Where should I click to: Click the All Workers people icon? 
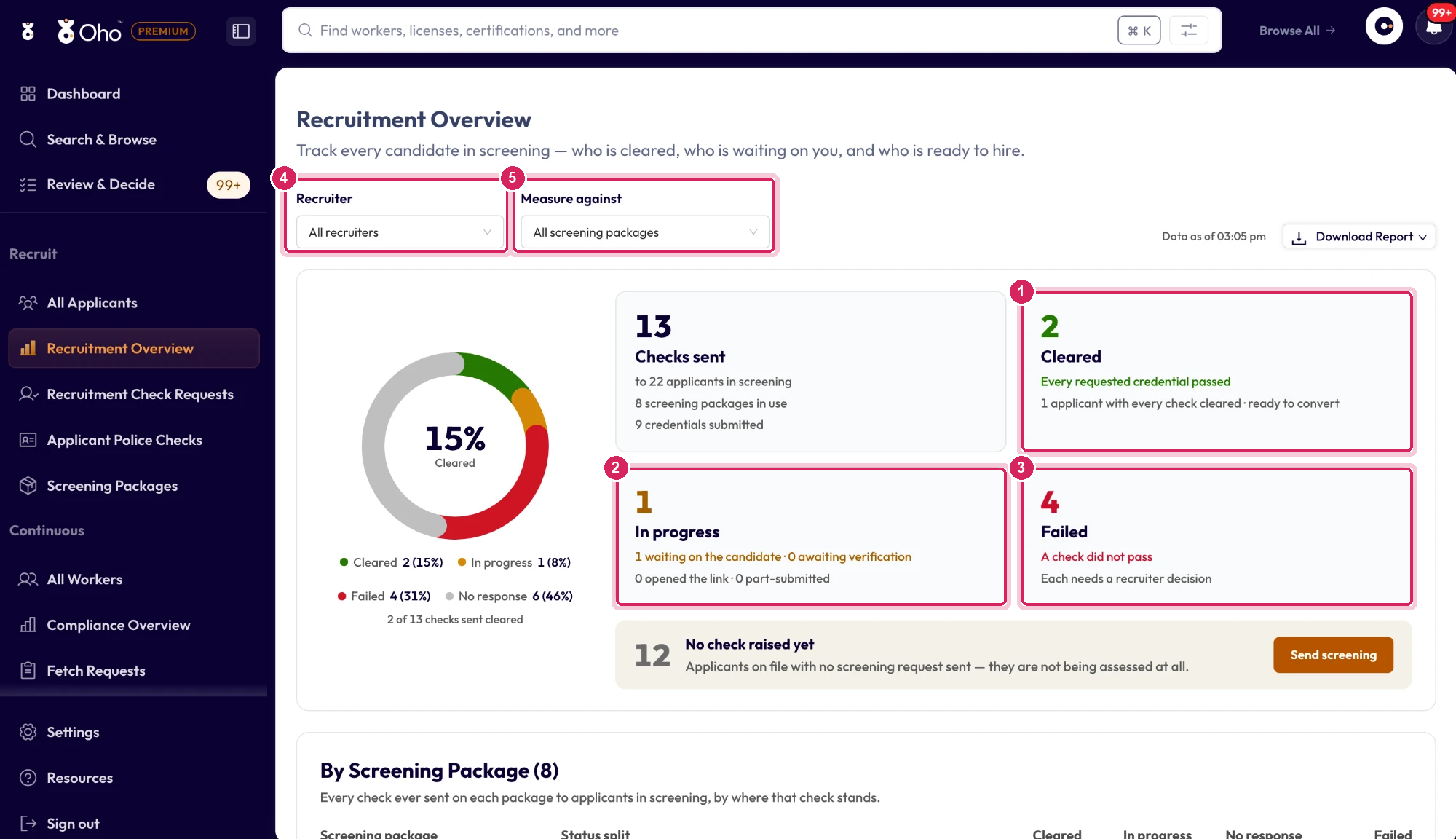click(28, 579)
